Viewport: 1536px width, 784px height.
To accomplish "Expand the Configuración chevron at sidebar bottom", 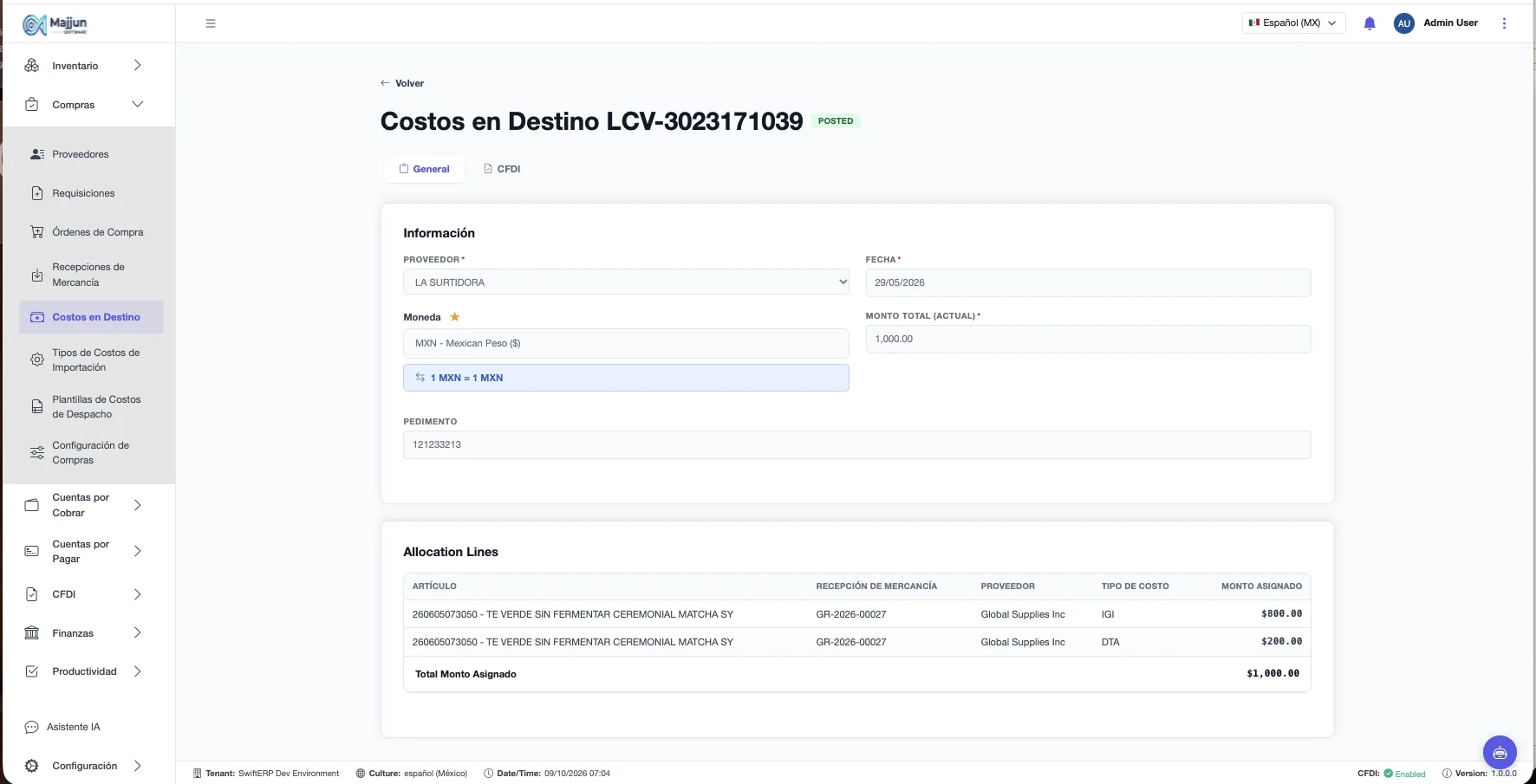I will pos(137,766).
